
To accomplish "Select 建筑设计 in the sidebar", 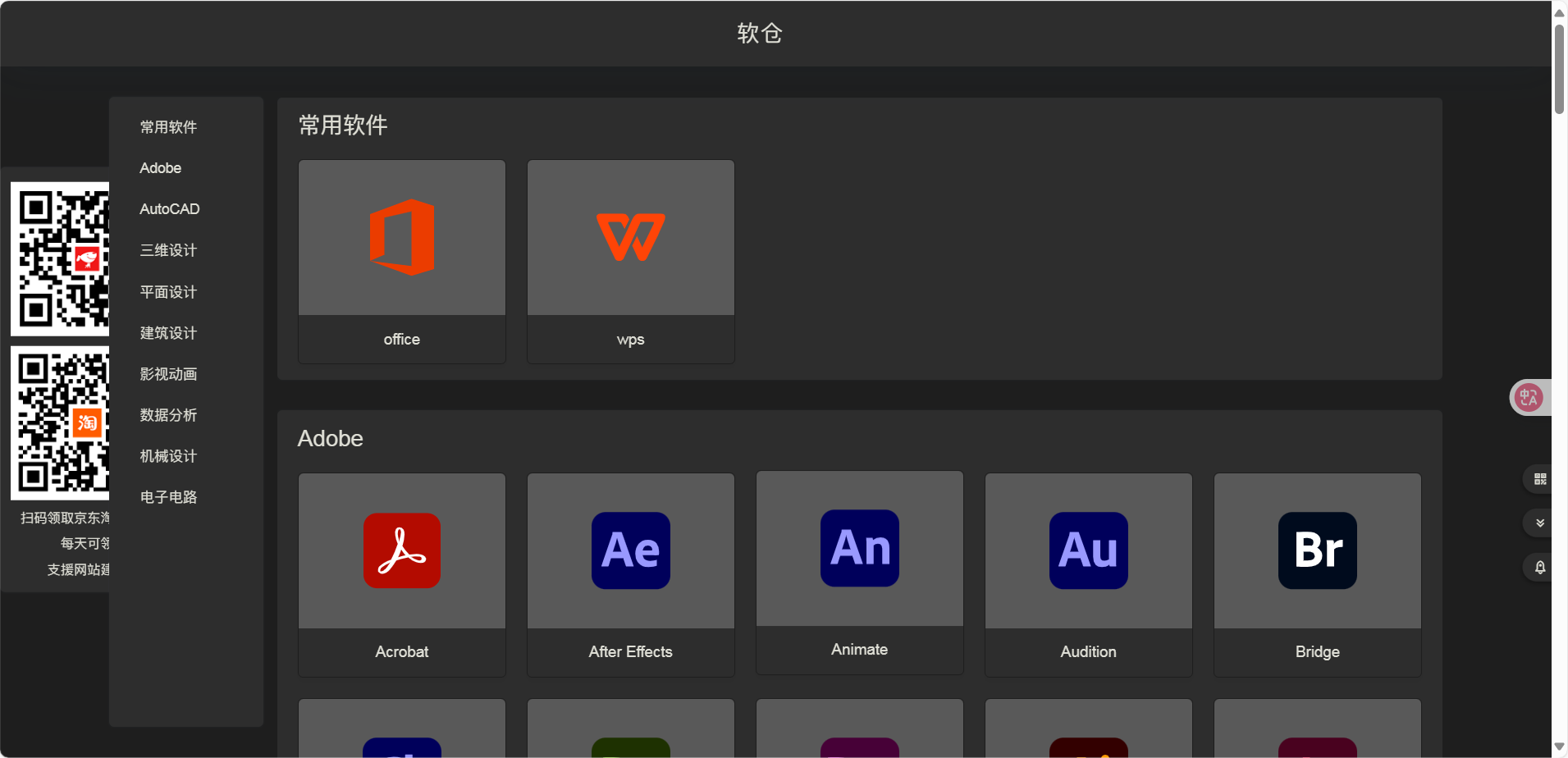I will [168, 333].
